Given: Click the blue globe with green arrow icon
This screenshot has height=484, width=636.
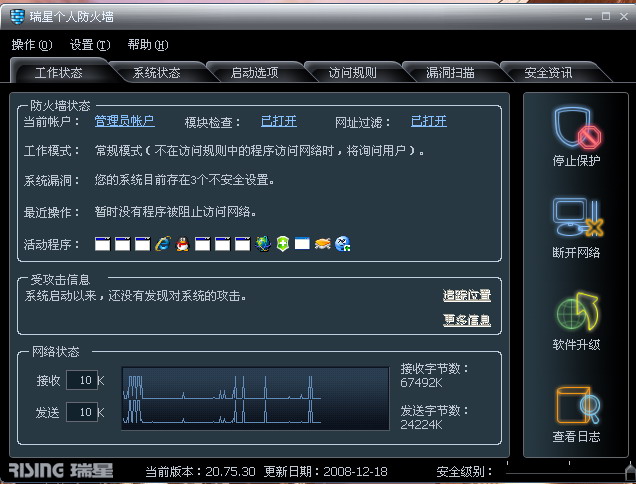Looking at the screenshot, I should pyautogui.click(x=343, y=244).
